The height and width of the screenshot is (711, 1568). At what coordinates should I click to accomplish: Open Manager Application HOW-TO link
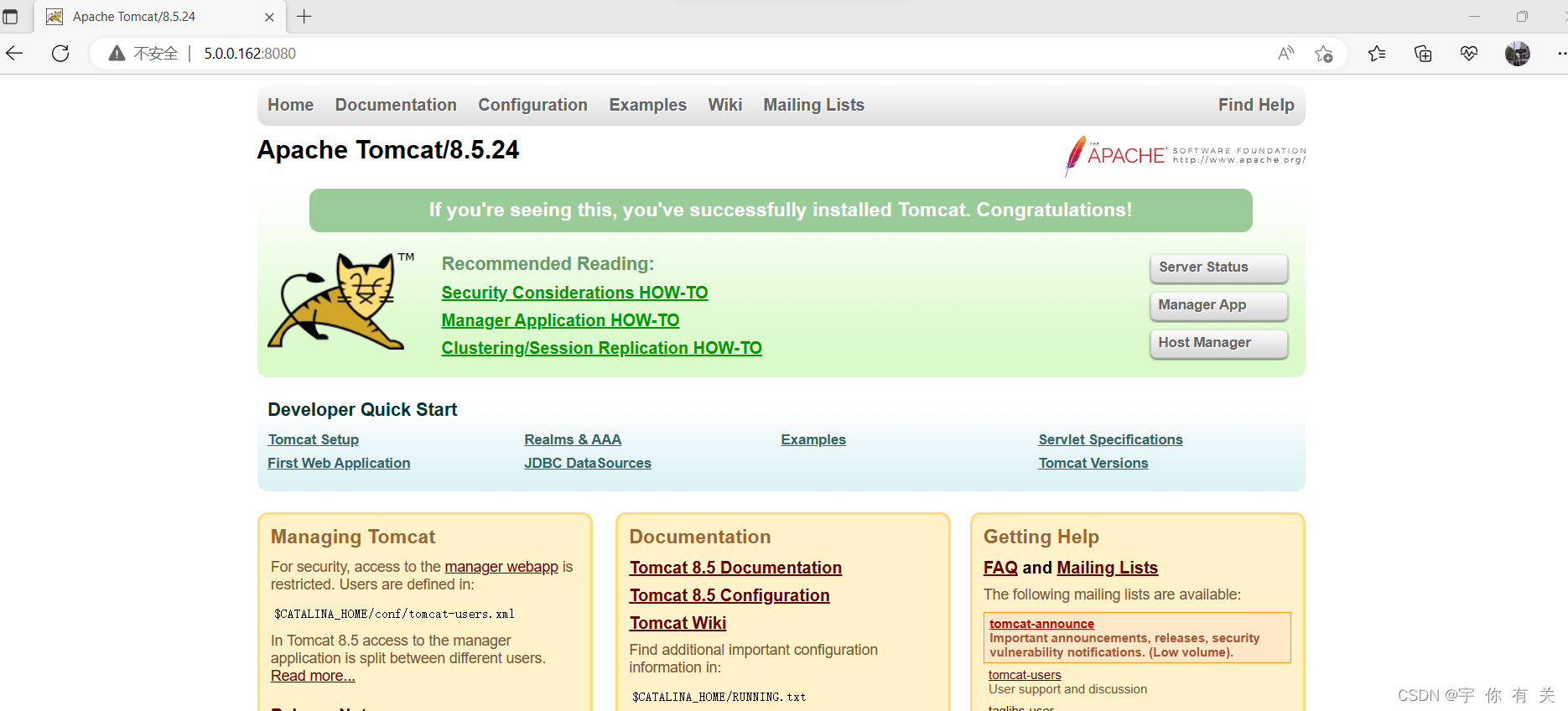[x=560, y=320]
